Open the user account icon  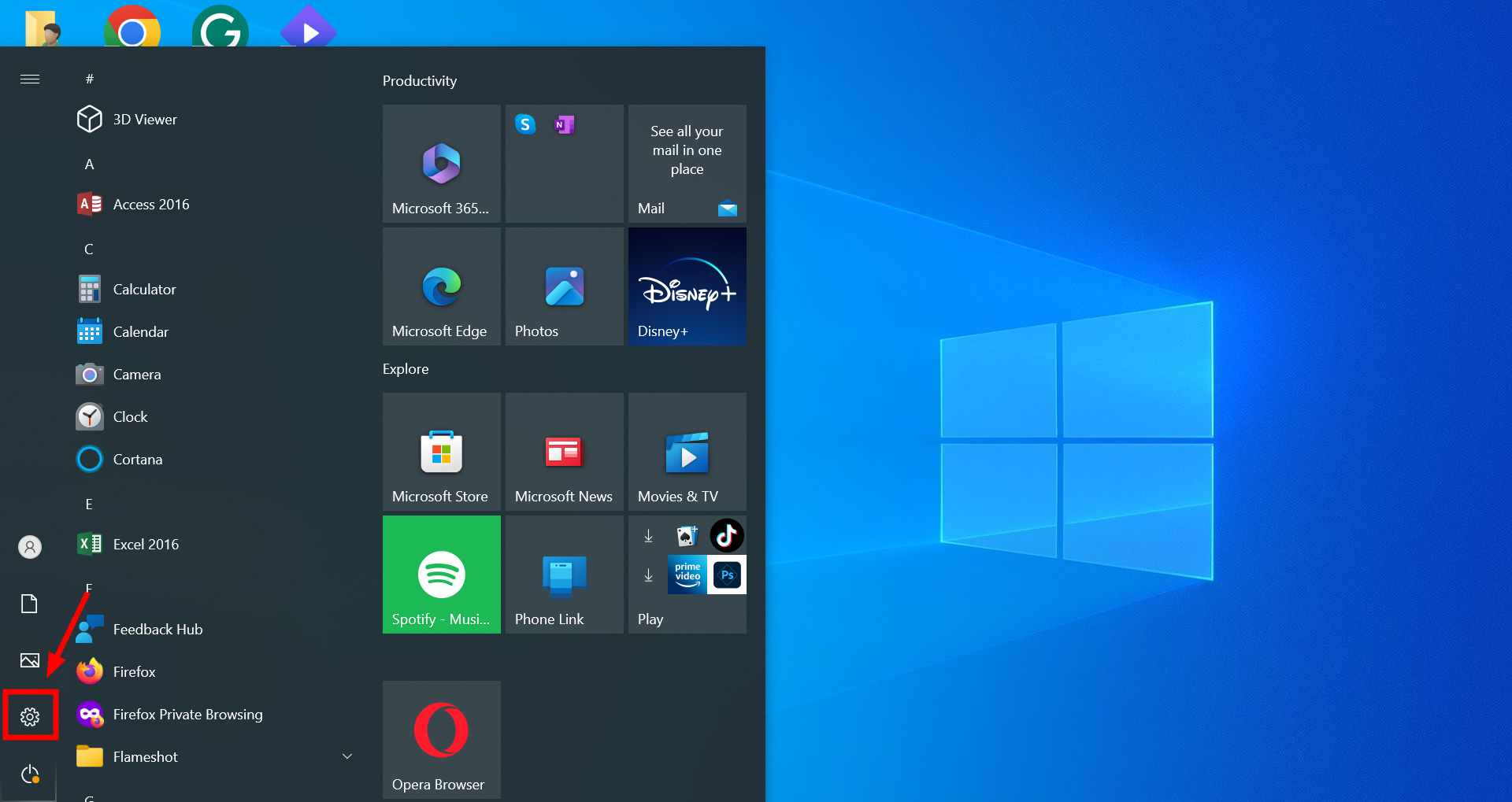click(29, 546)
